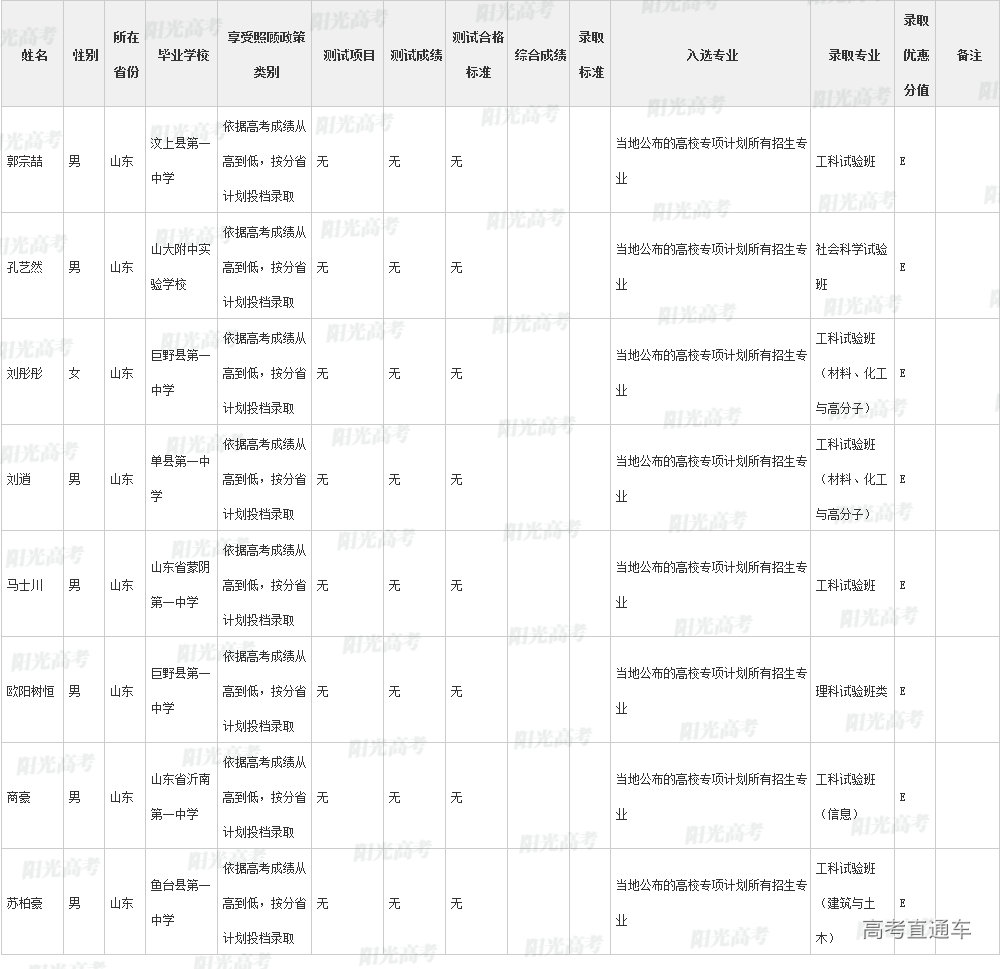1000x969 pixels.
Task: Click the 录取专业 column header
Action: 853,55
